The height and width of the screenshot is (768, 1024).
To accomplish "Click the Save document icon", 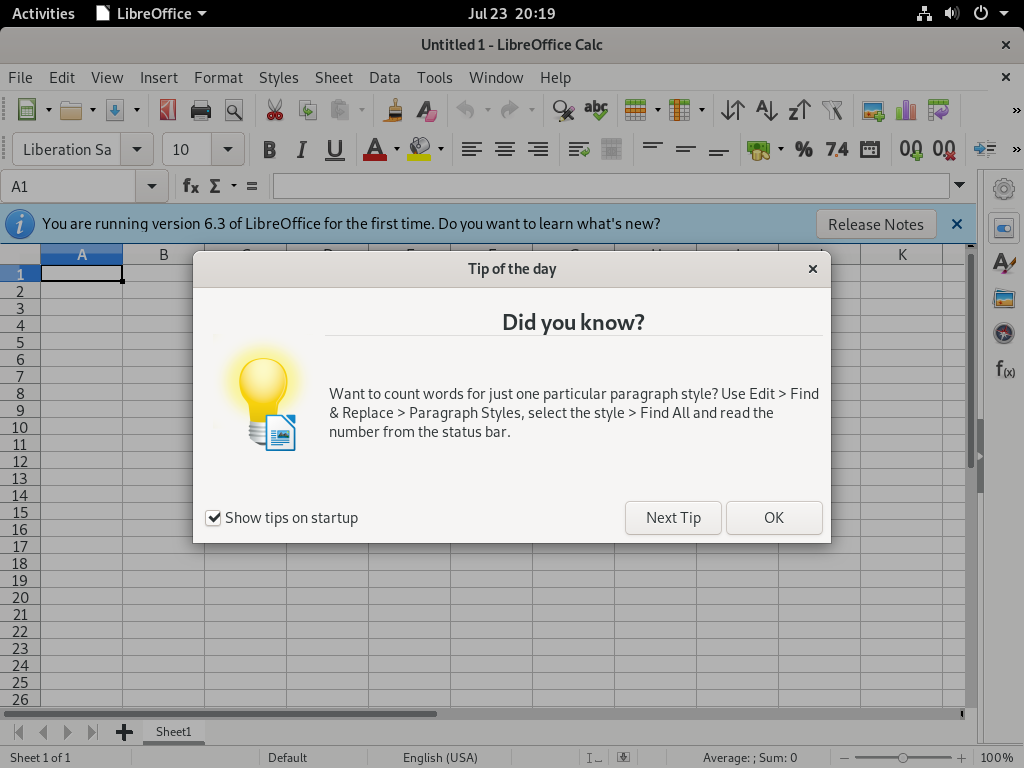I will 115,110.
